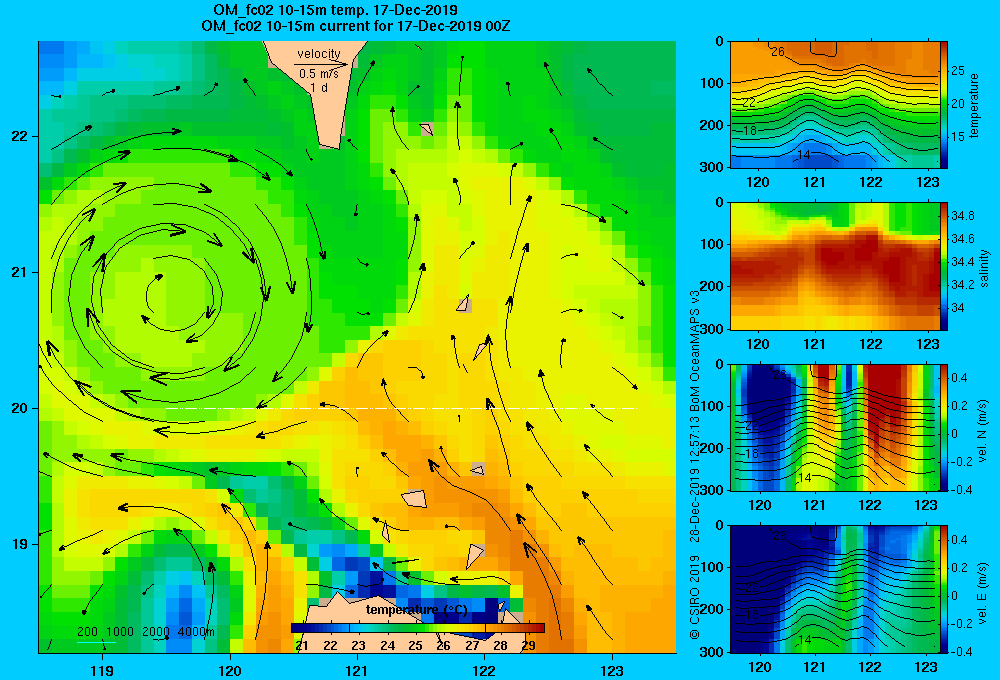Click the '0.4' value on vel. N colorbar
The image size is (1000, 680).
coord(960,378)
